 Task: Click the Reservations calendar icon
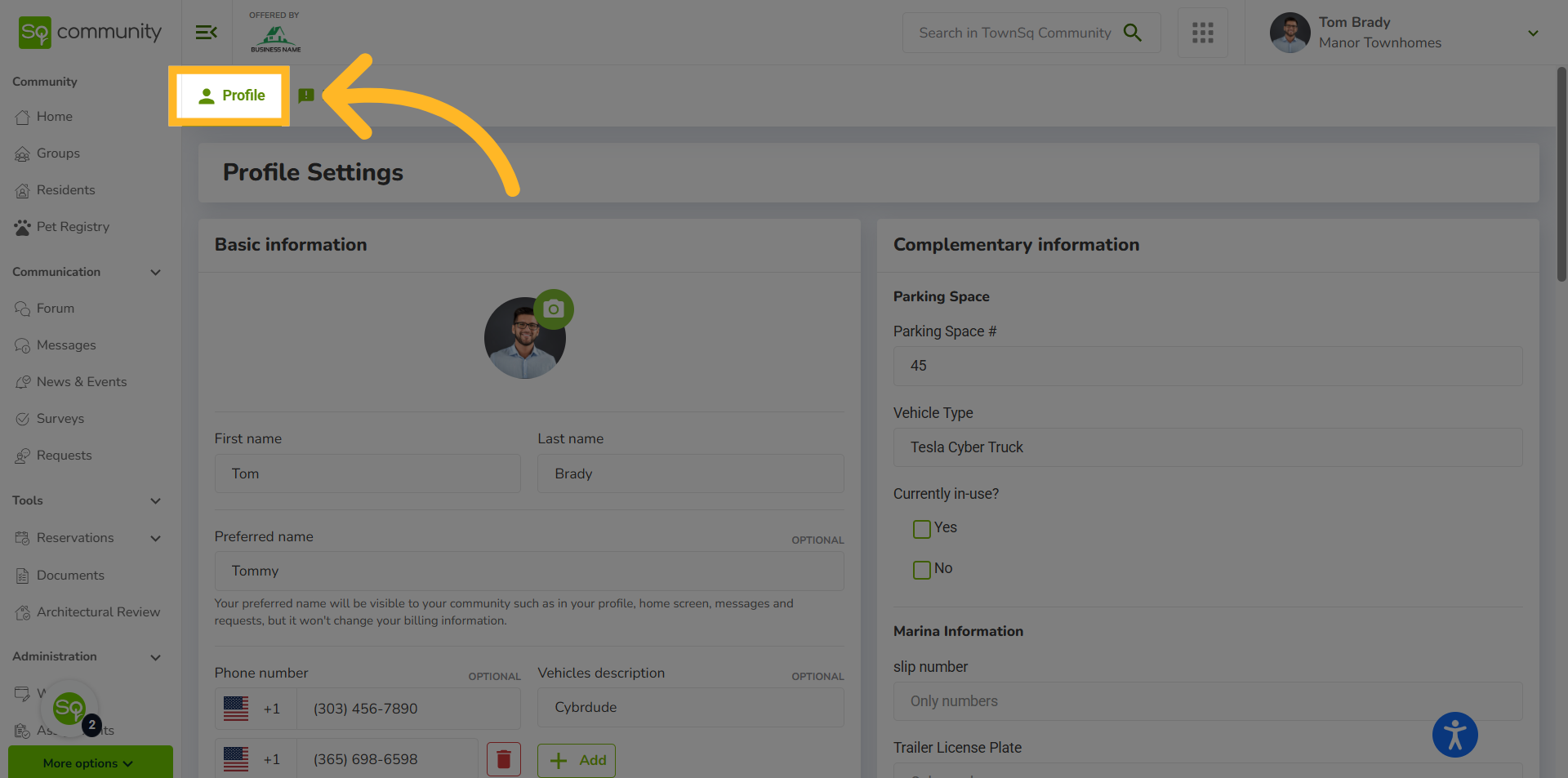[22, 538]
